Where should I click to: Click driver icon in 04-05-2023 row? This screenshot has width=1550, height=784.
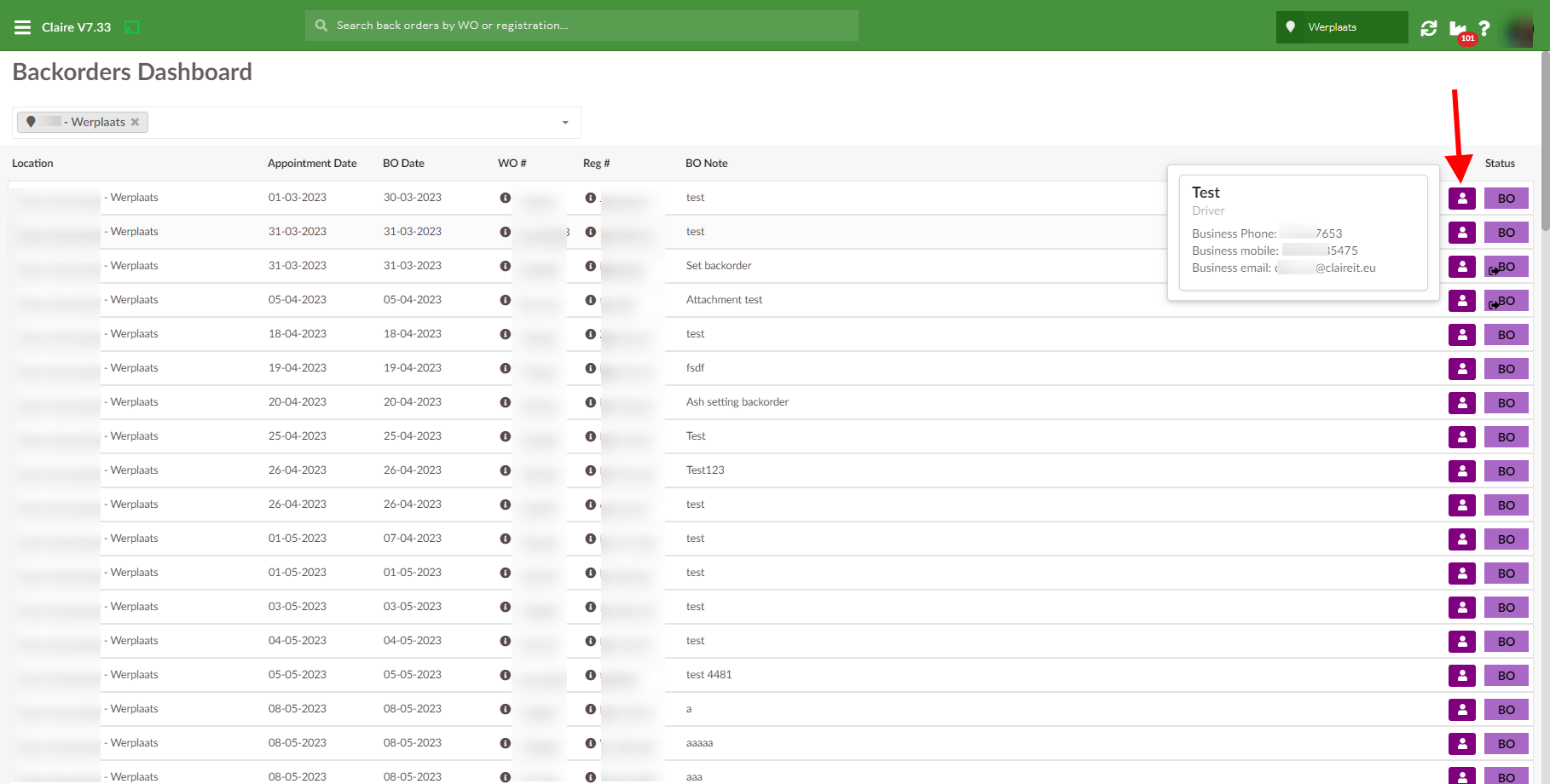[x=1462, y=642]
